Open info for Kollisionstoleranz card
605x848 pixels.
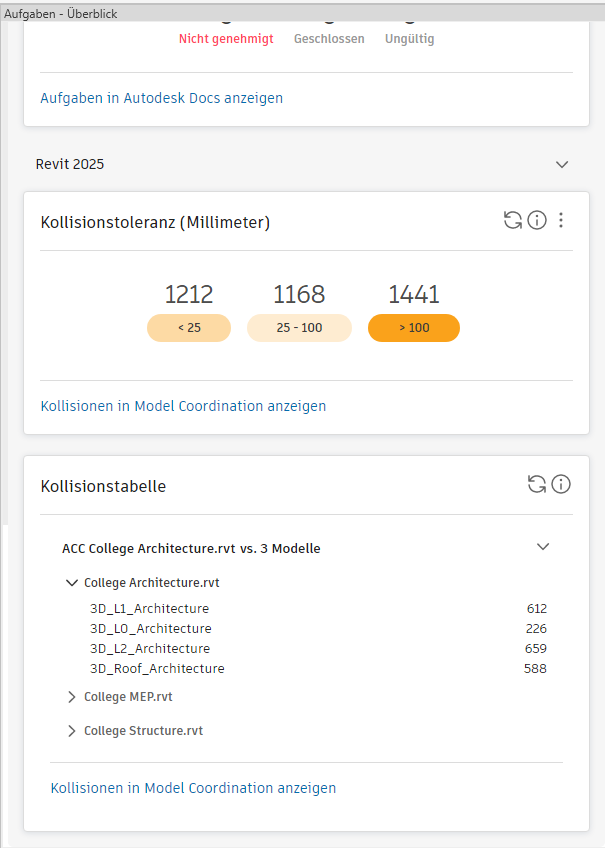[537, 221]
